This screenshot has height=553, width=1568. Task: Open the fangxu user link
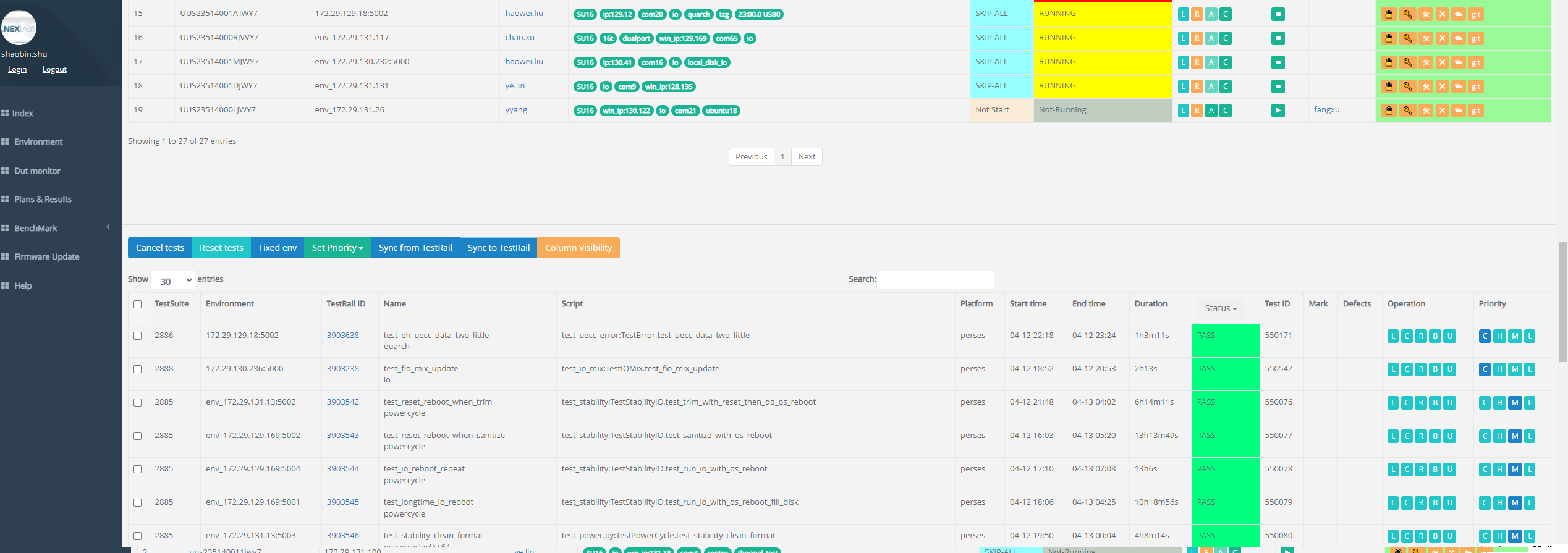pyautogui.click(x=1326, y=110)
